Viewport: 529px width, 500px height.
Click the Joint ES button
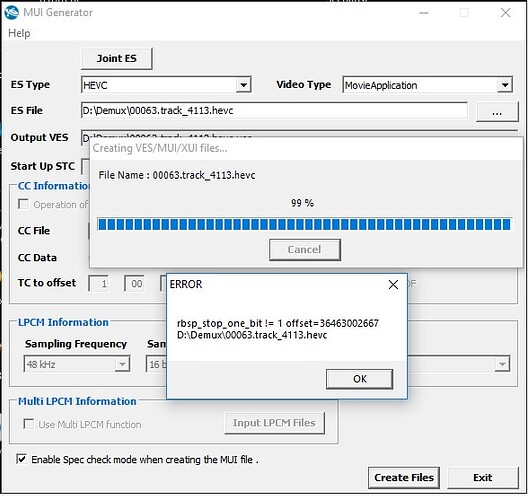[x=117, y=58]
